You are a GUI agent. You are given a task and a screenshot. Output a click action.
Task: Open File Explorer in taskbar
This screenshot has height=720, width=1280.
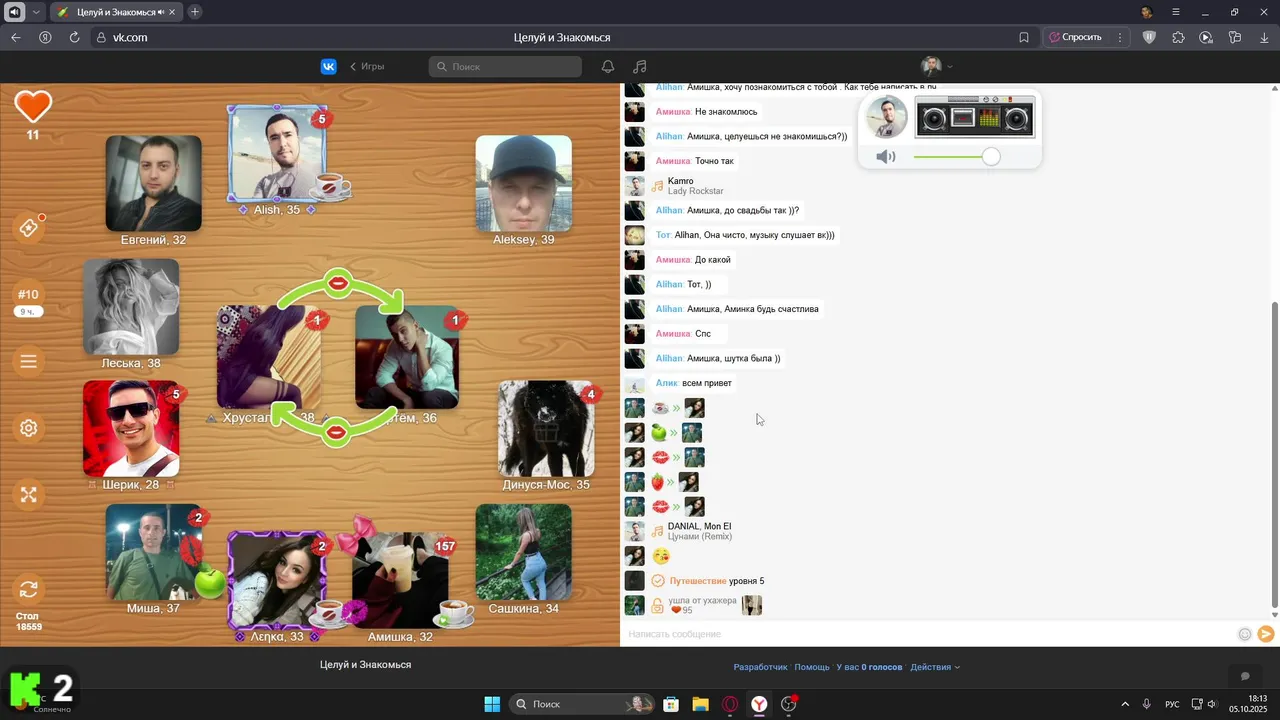point(700,704)
